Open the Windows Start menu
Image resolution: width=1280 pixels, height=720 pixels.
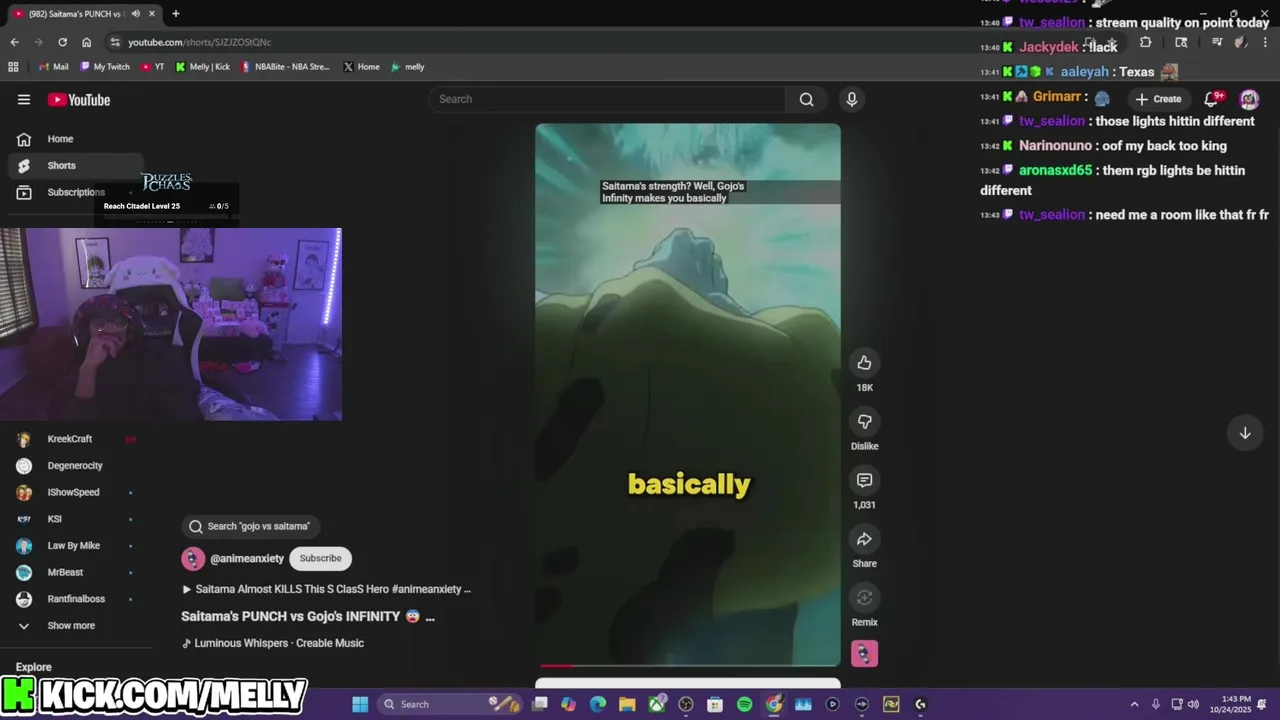(x=360, y=704)
